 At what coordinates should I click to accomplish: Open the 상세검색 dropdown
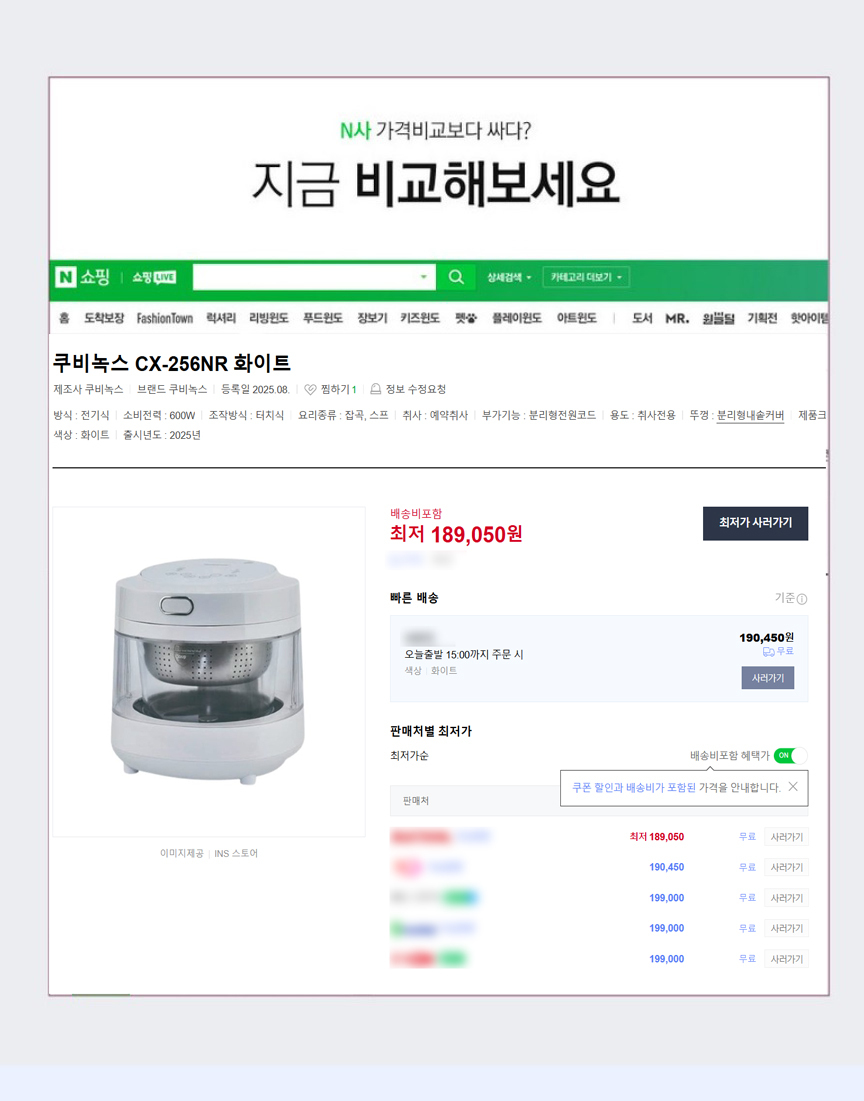(509, 277)
